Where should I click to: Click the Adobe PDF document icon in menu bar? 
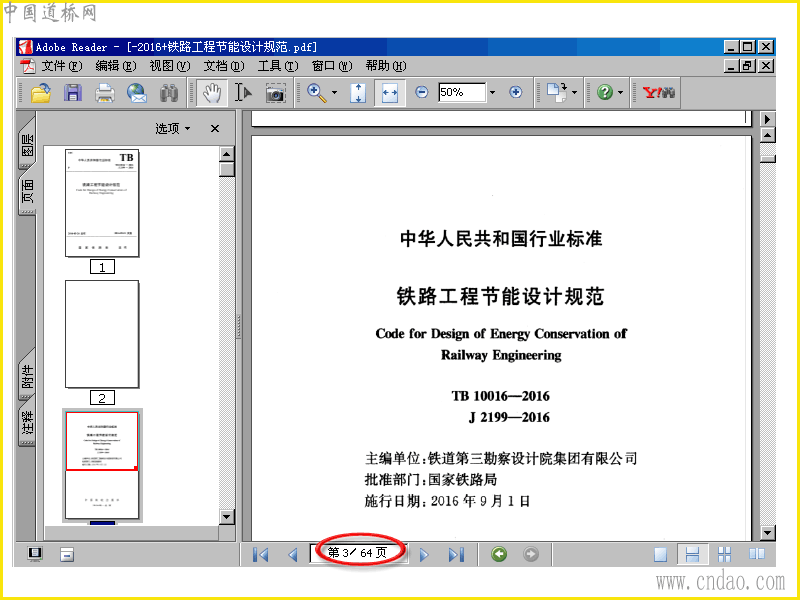(28, 66)
